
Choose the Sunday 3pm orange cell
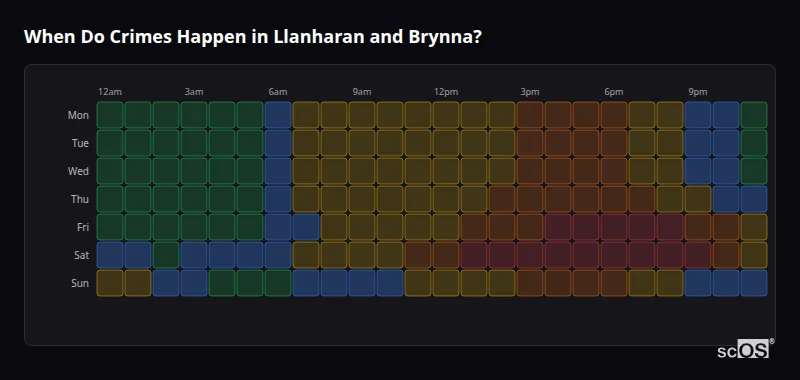(x=530, y=283)
